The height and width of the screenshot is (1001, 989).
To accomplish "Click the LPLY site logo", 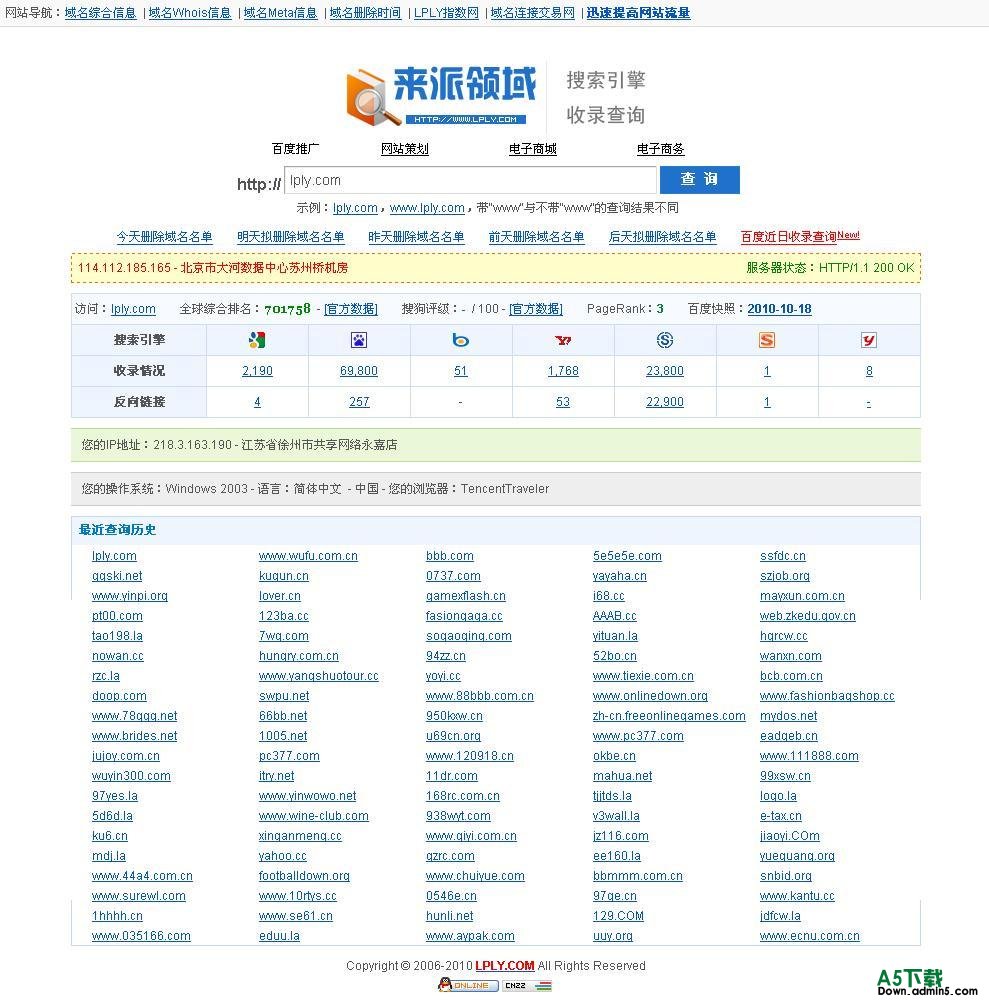I will click(x=442, y=96).
